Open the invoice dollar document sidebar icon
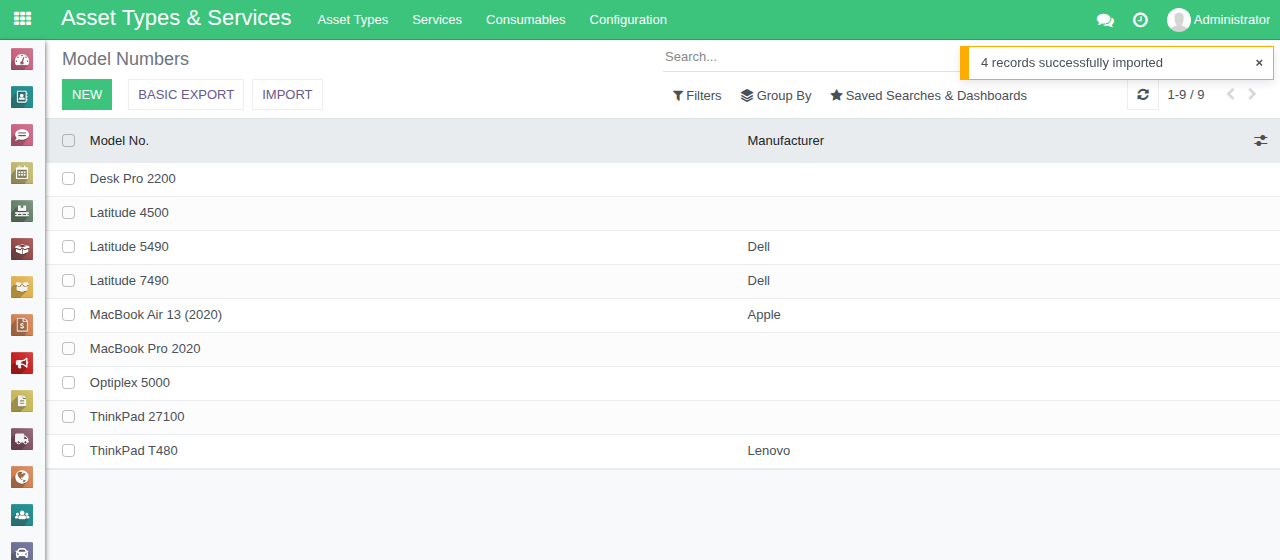Image resolution: width=1280 pixels, height=560 pixels. click(22, 325)
